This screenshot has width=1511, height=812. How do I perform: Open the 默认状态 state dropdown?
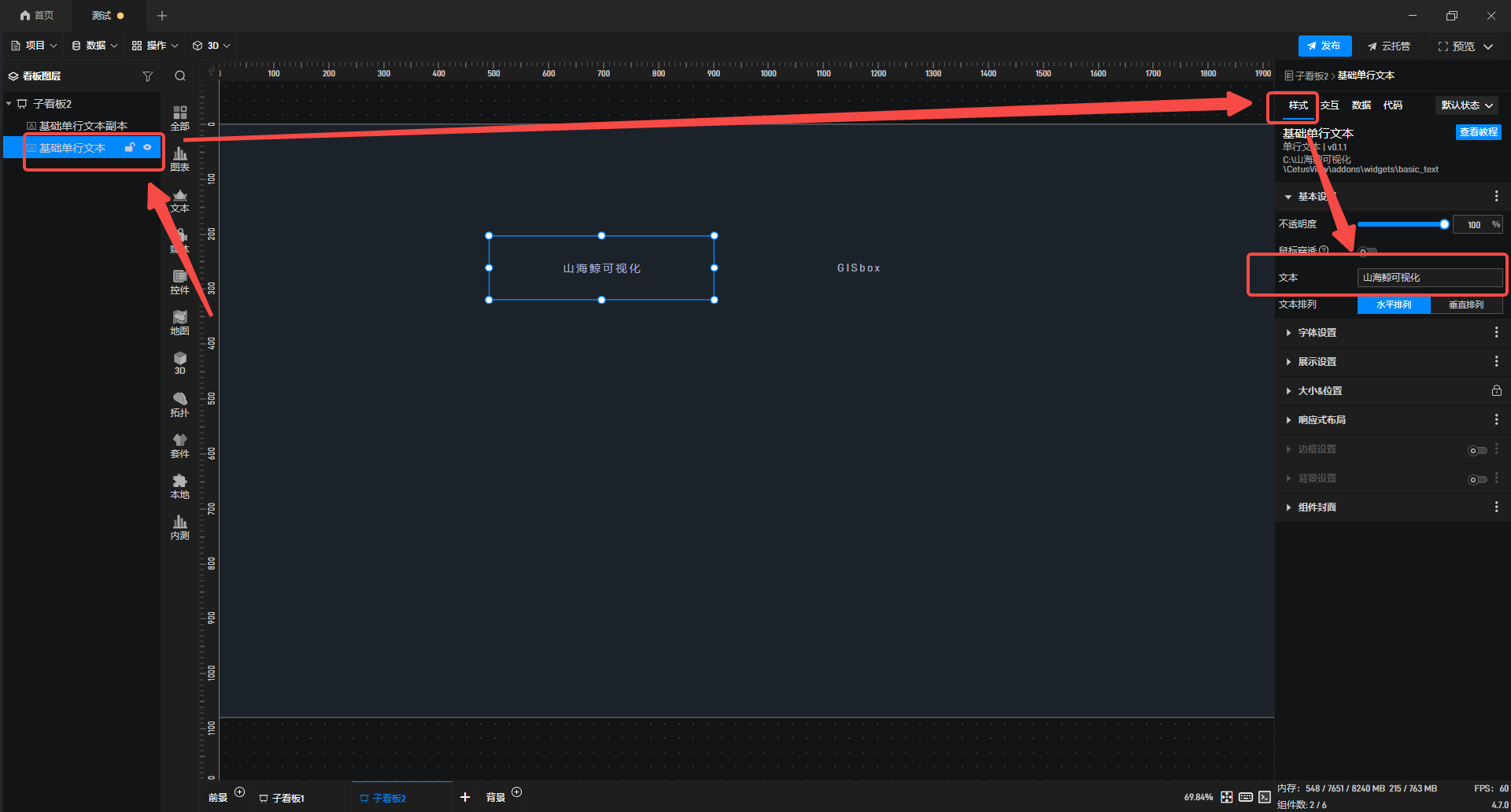[1466, 105]
